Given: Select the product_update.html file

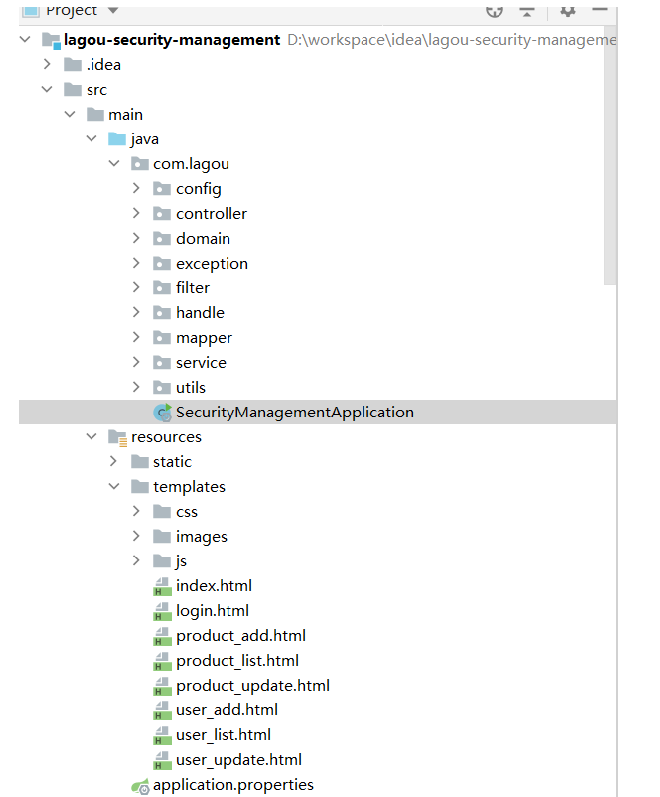Looking at the screenshot, I should [253, 686].
